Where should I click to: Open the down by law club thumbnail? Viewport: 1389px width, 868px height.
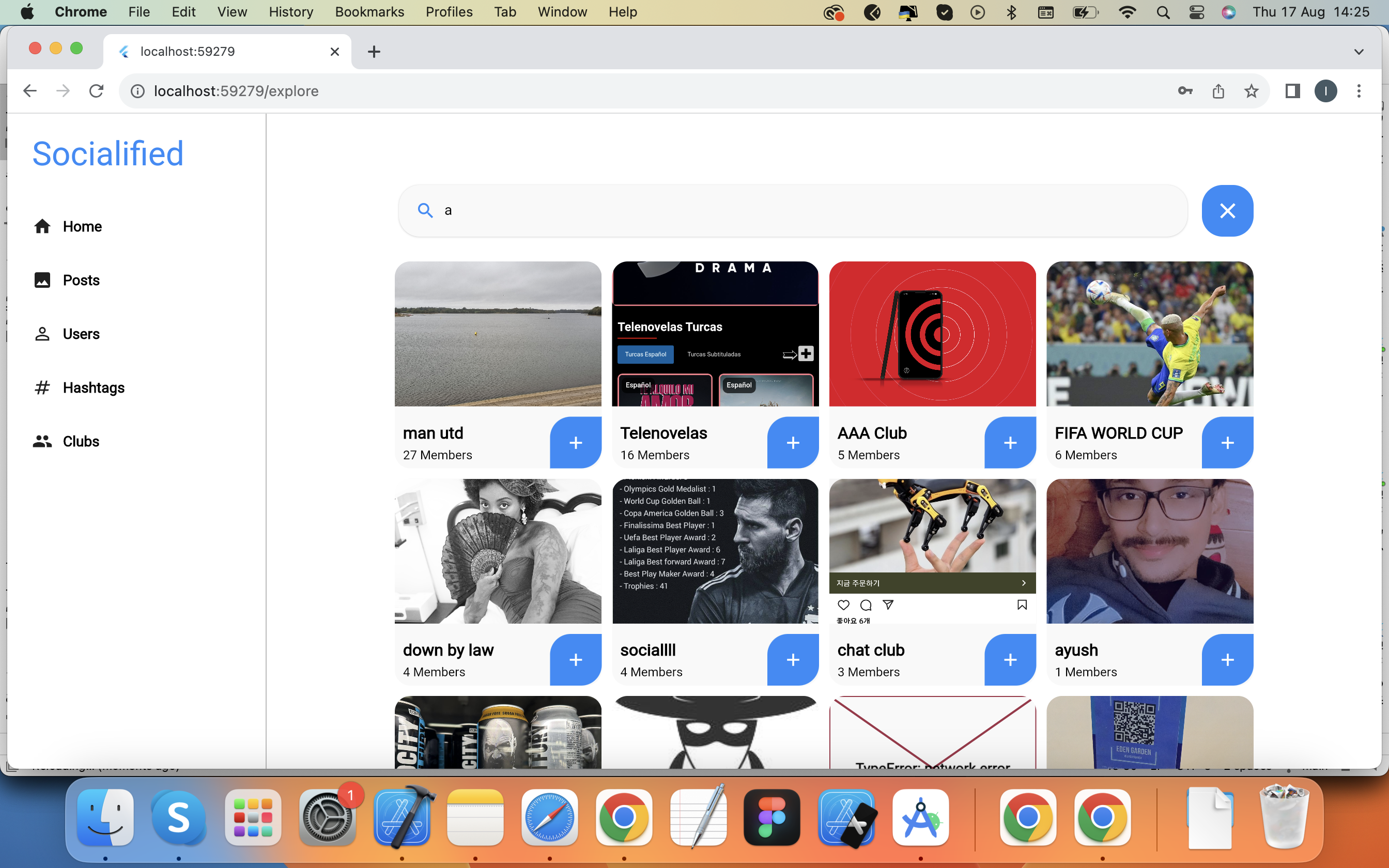pos(498,551)
